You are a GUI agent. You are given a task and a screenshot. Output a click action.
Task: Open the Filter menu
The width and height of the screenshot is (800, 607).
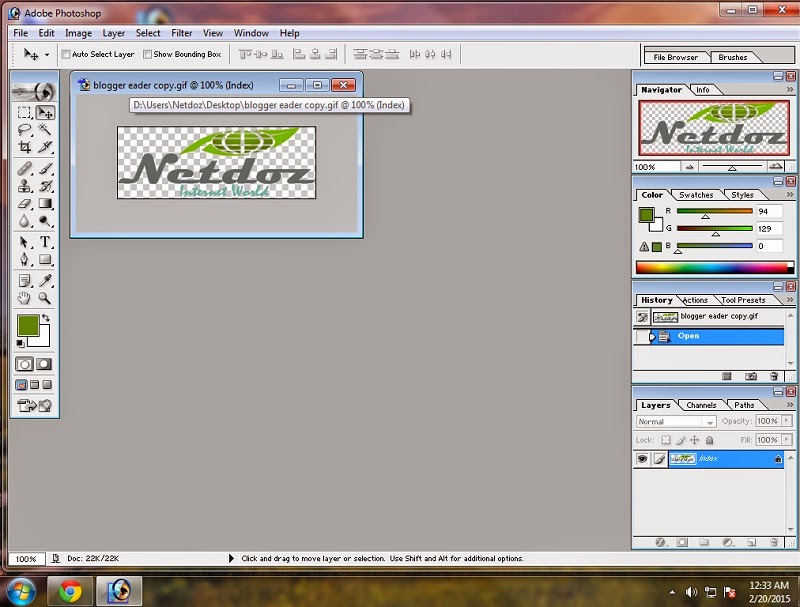[x=182, y=33]
